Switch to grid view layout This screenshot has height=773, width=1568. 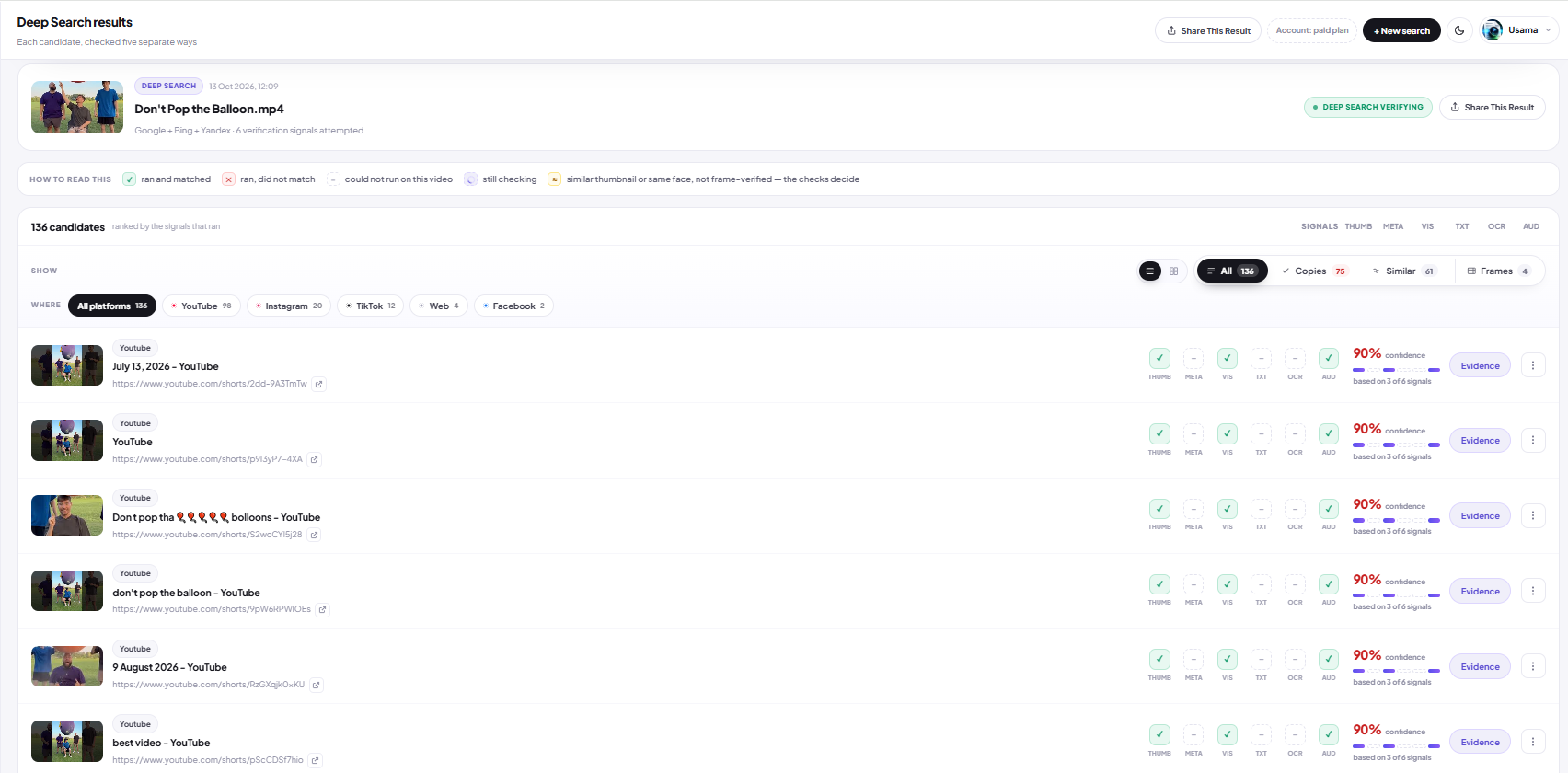click(1174, 271)
